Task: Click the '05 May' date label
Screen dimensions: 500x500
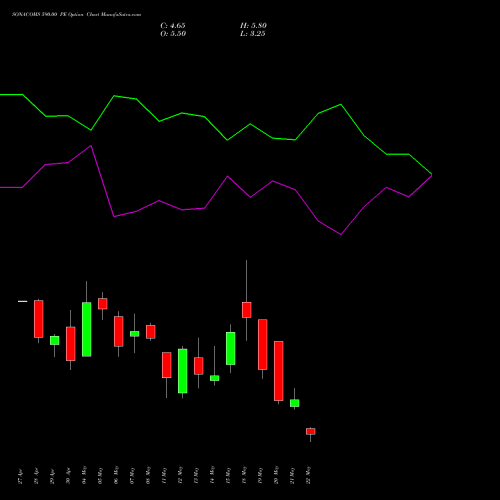Action: pyautogui.click(x=101, y=475)
